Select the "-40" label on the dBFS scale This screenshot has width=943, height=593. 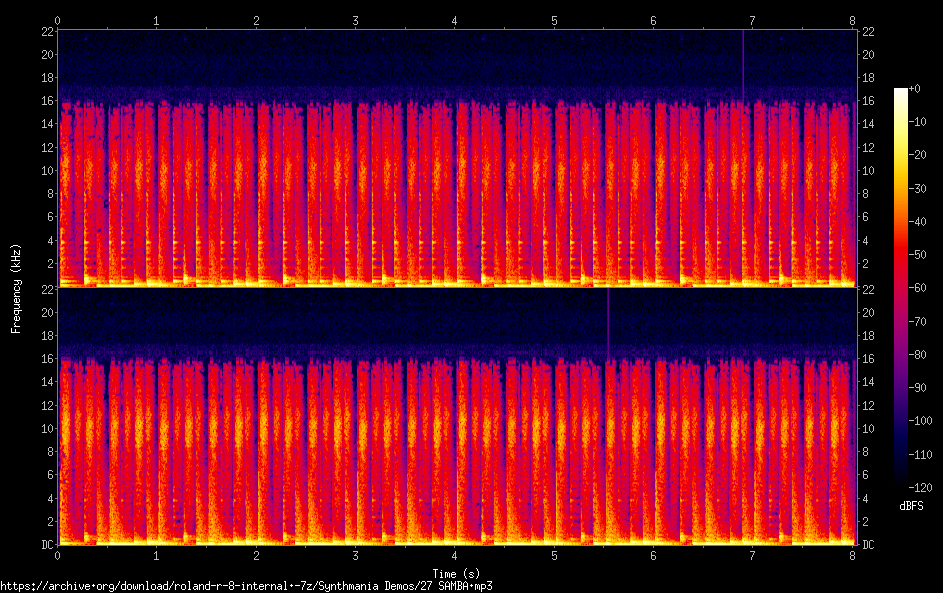pos(917,221)
